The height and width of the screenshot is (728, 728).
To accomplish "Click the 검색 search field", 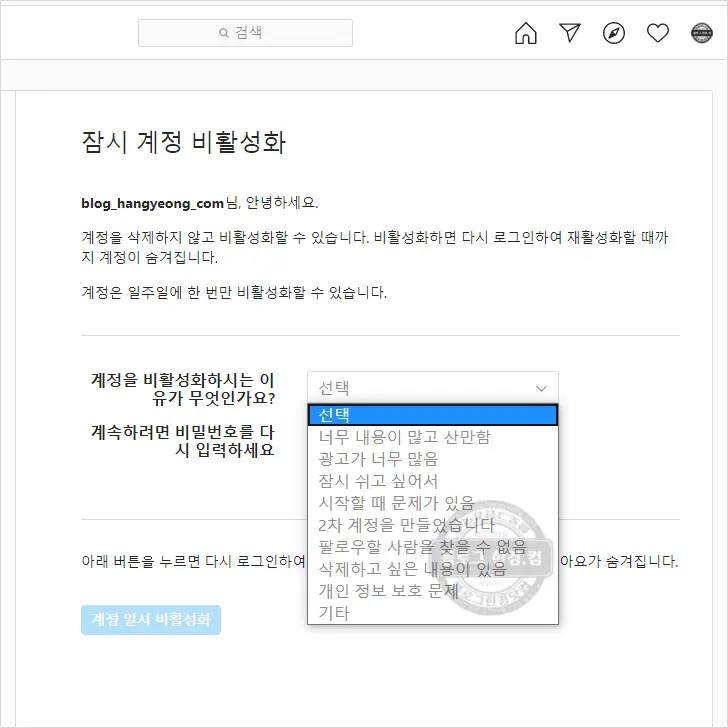I will pos(245,33).
